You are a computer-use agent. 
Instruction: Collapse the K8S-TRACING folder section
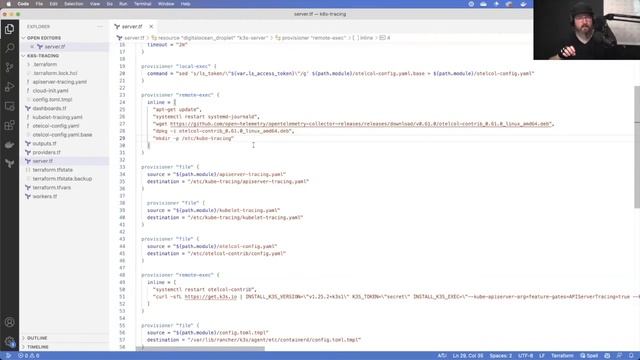[43, 56]
